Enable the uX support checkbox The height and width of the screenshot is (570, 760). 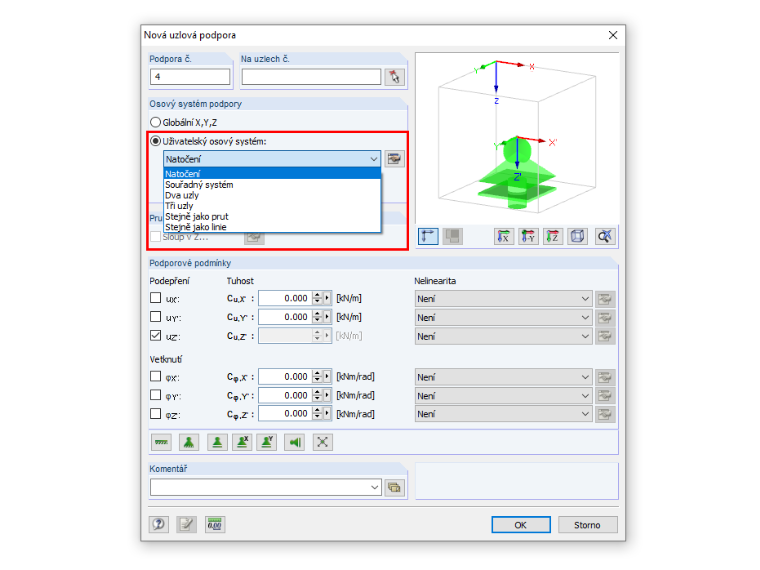[155, 298]
